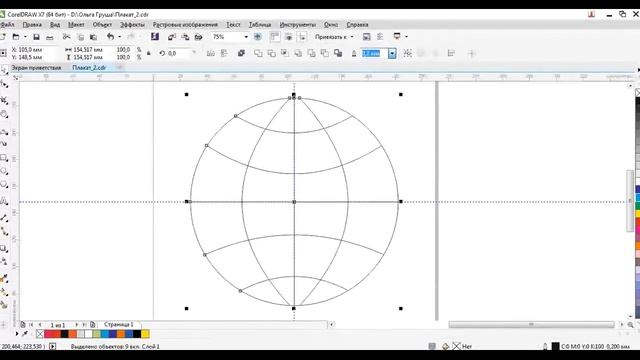The image size is (640, 360).
Task: Click the Print icon in the toolbar
Action: point(49,38)
